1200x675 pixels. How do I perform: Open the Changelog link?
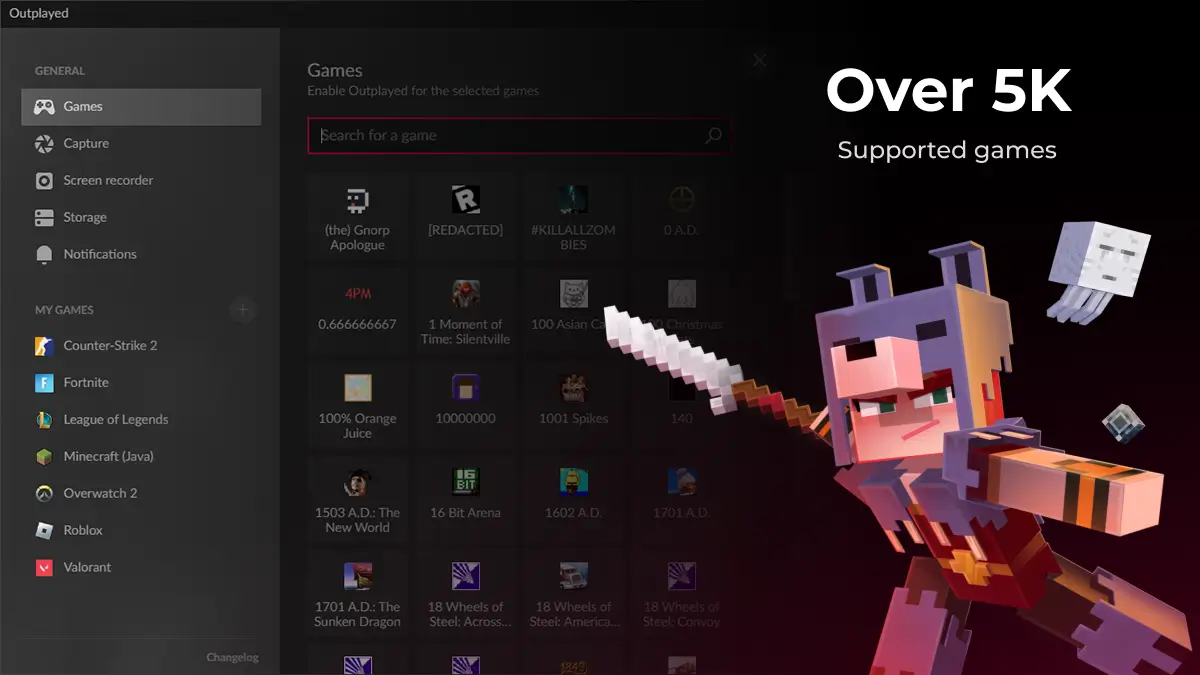coord(232,657)
